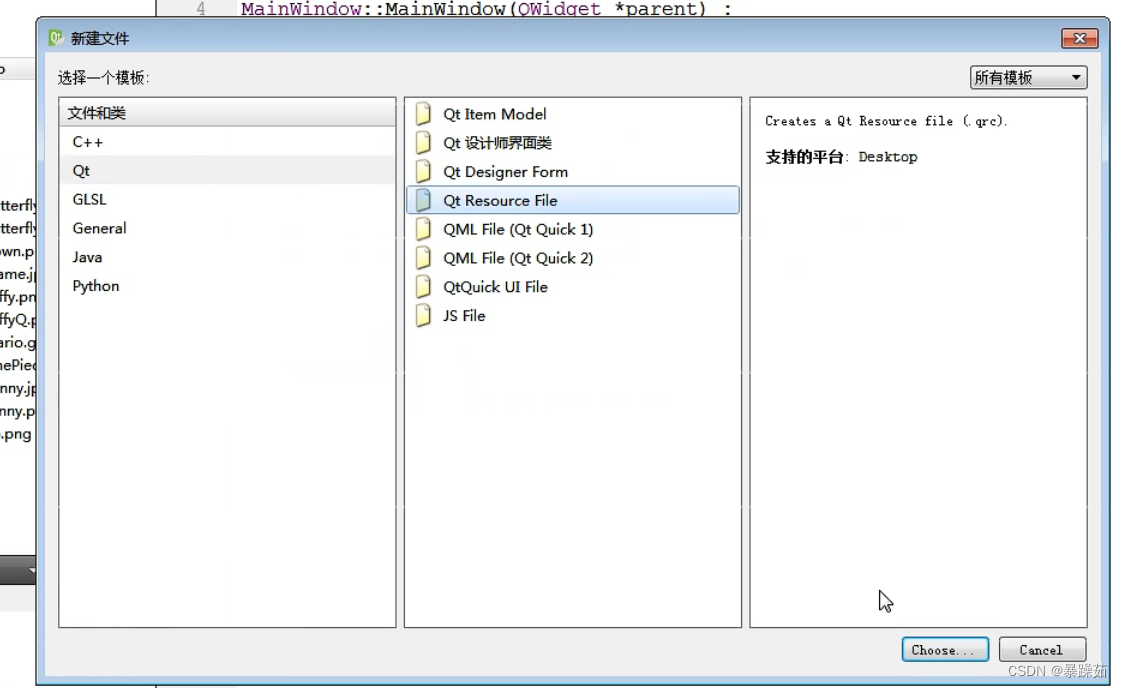Click the Choose... button

point(945,649)
